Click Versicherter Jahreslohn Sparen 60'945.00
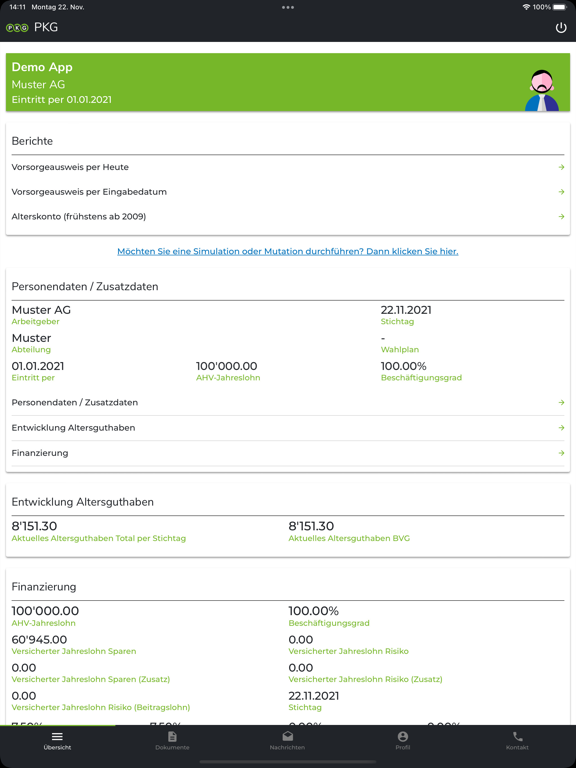Screen dimensions: 576x768 [x=39, y=640]
